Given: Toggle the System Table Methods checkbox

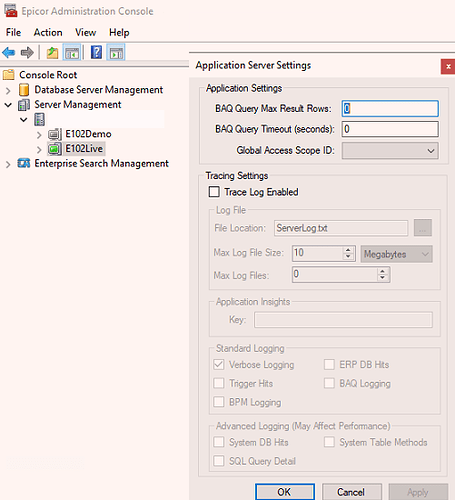Looking at the screenshot, I should click(x=329, y=442).
